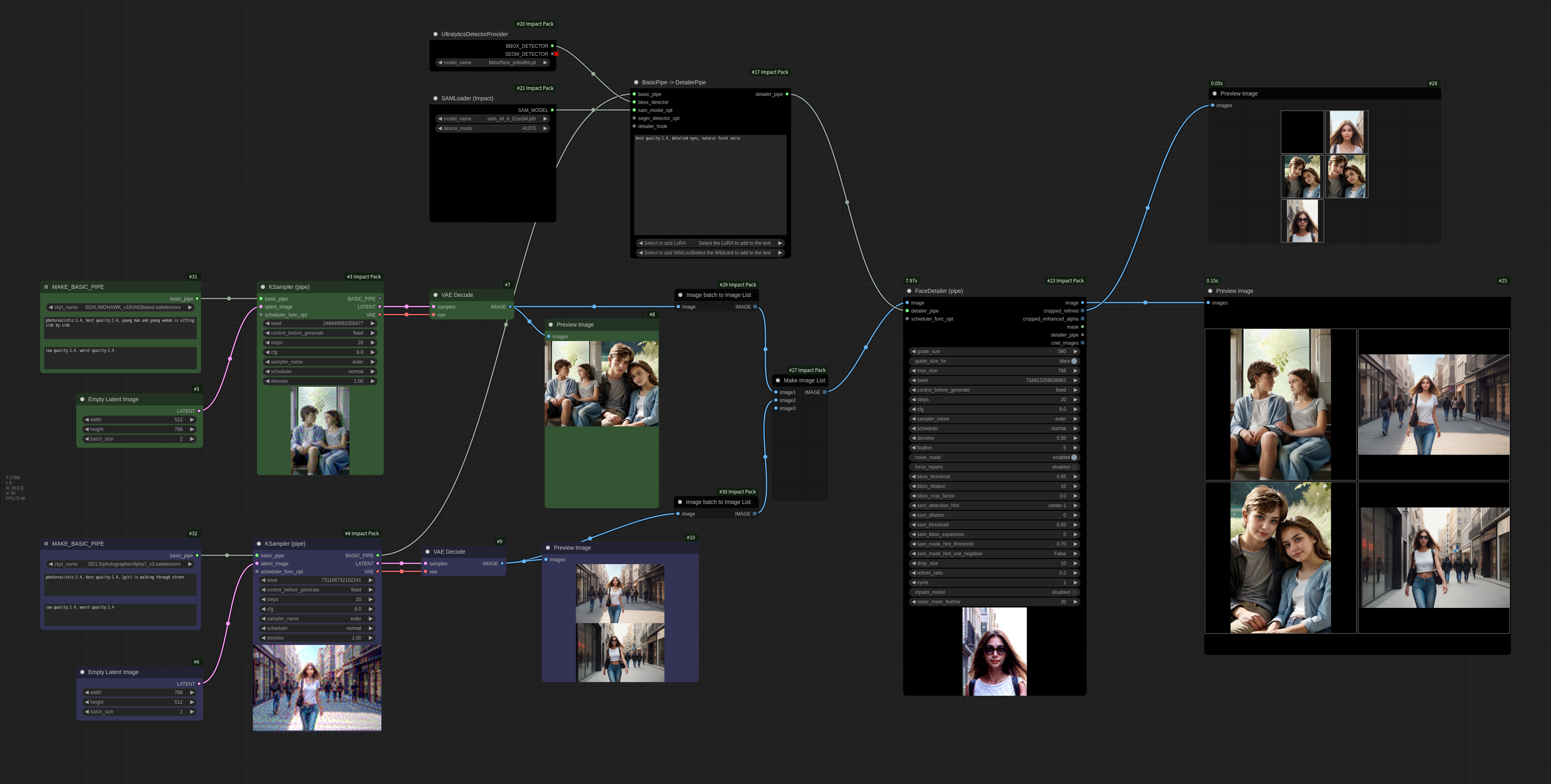1551x784 pixels.
Task: Collapse Image batch to Image List #29 dot
Action: (x=680, y=295)
